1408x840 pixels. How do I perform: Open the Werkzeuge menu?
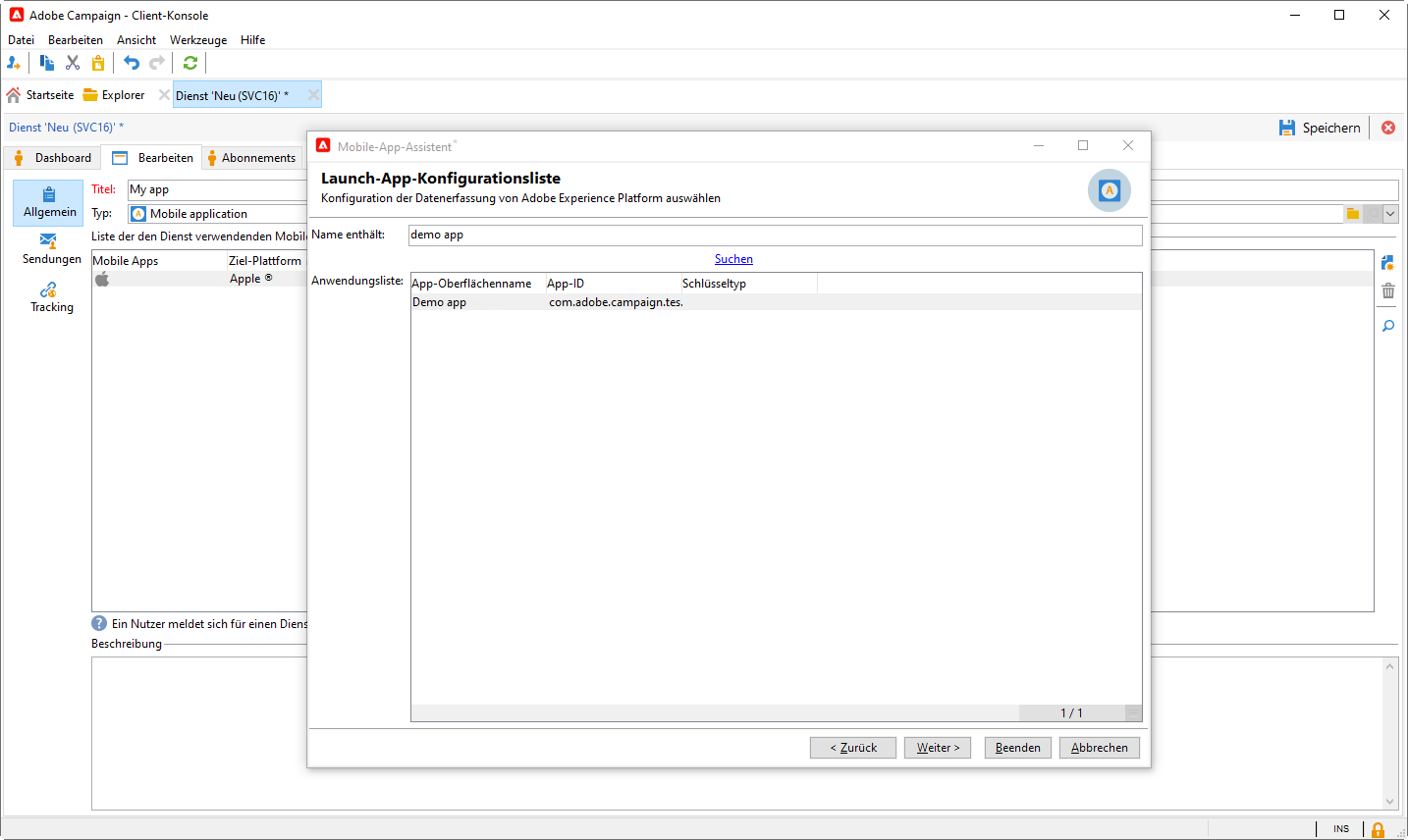(198, 40)
